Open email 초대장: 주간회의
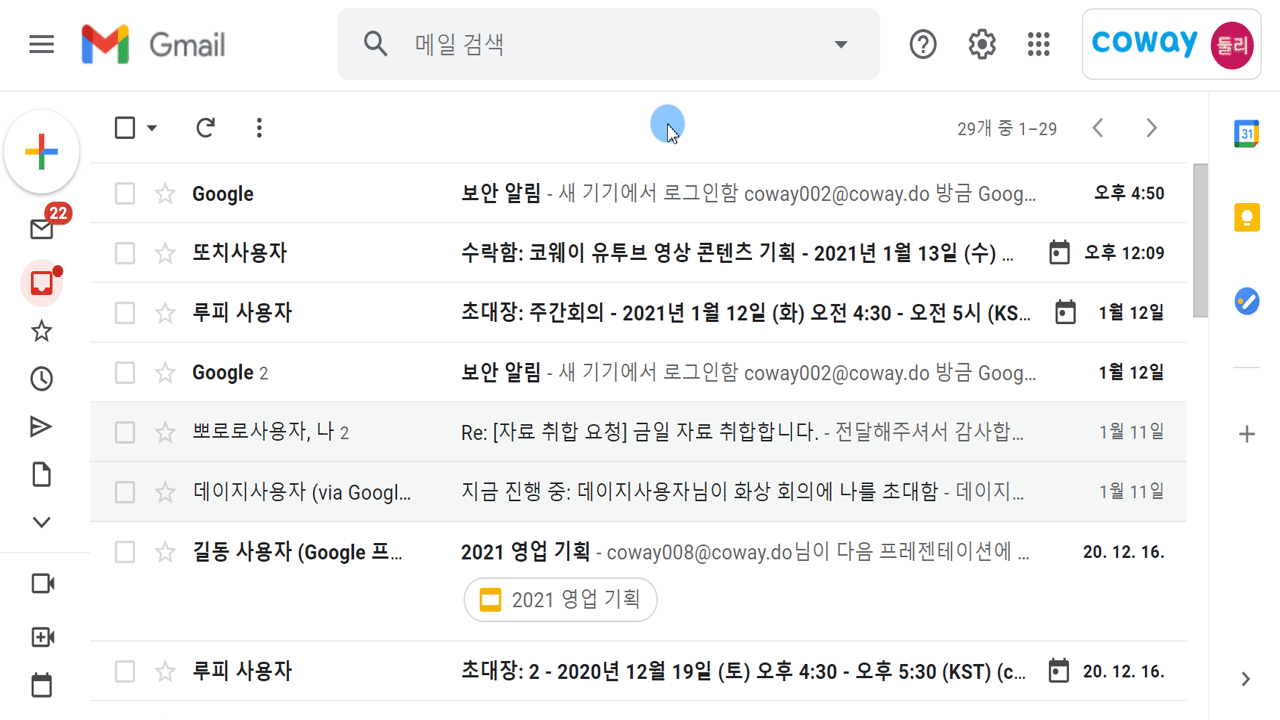 point(638,313)
